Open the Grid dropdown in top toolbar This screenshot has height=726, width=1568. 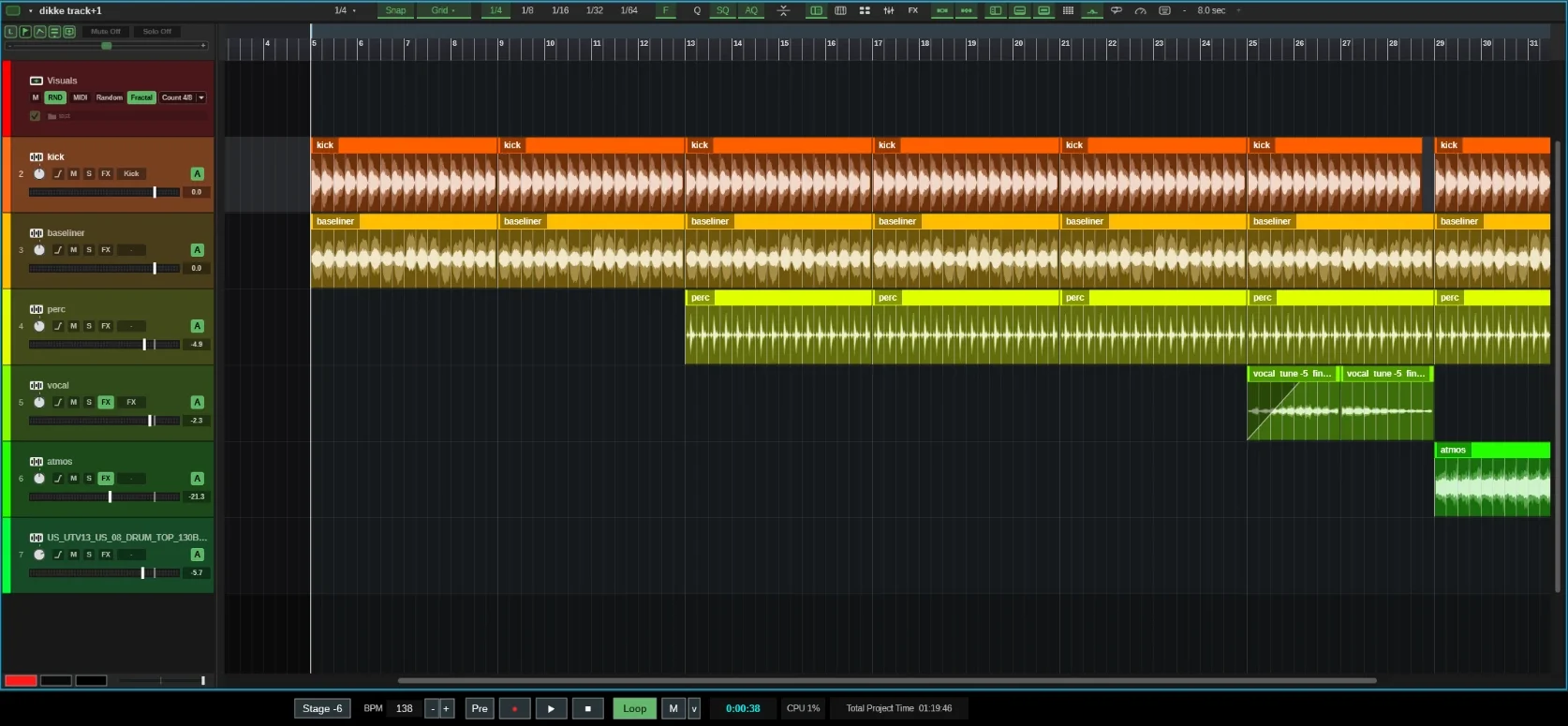click(x=443, y=10)
